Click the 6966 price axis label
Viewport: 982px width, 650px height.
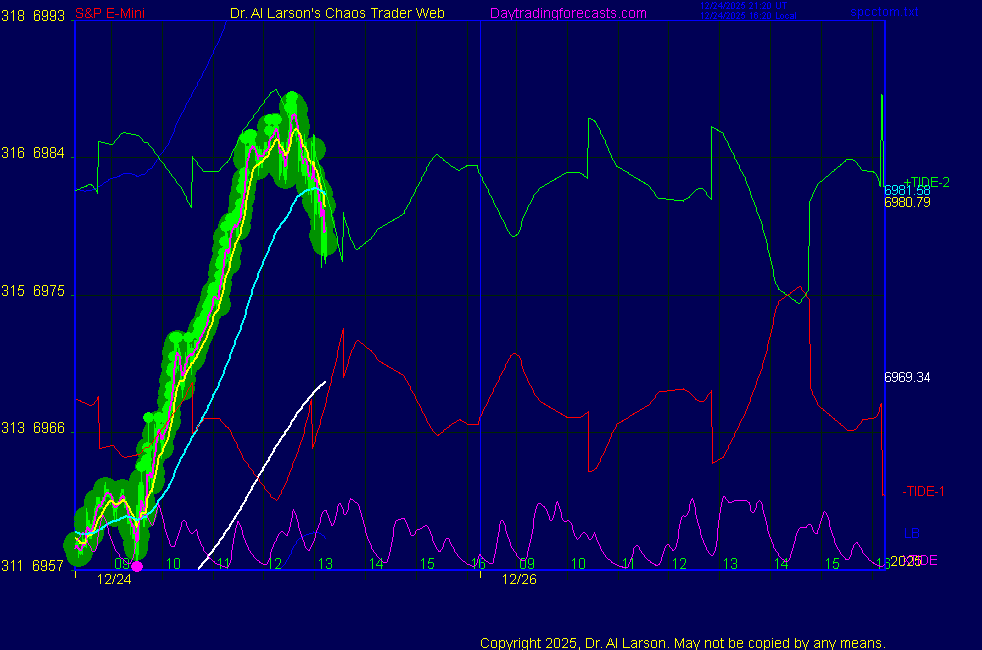(x=49, y=429)
